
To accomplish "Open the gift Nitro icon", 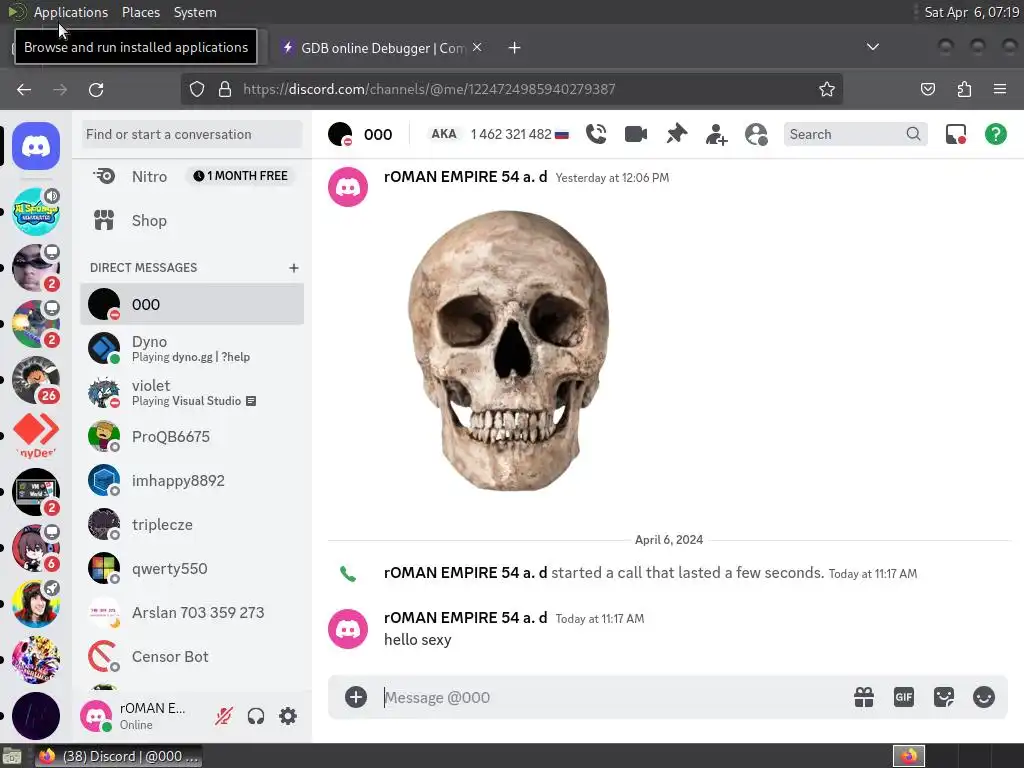I will tap(863, 697).
